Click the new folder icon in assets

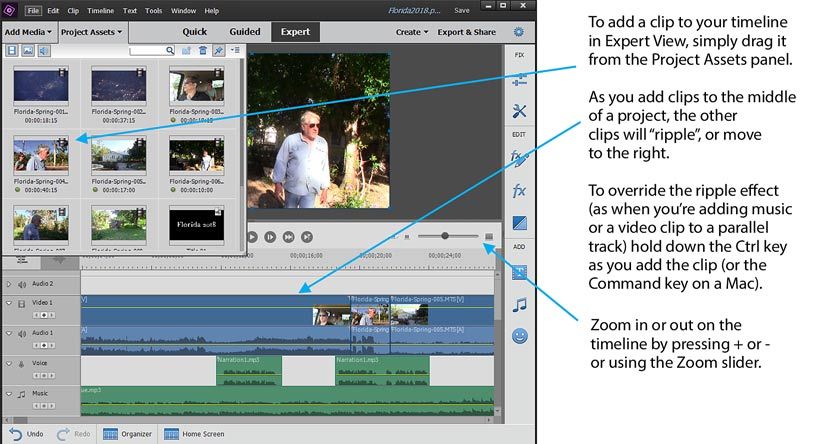click(186, 51)
